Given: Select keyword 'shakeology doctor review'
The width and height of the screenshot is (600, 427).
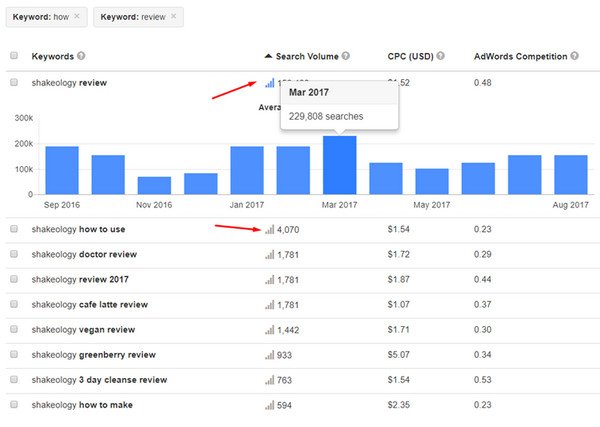Looking at the screenshot, I should (84, 254).
